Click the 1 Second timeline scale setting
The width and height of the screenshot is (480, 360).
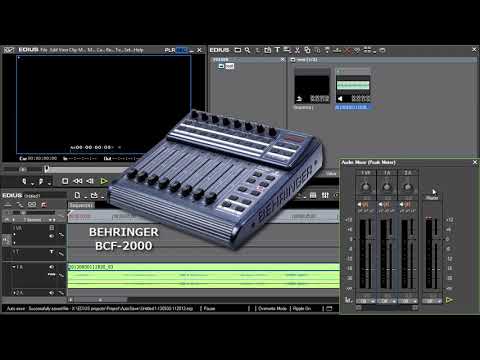[x=33, y=220]
